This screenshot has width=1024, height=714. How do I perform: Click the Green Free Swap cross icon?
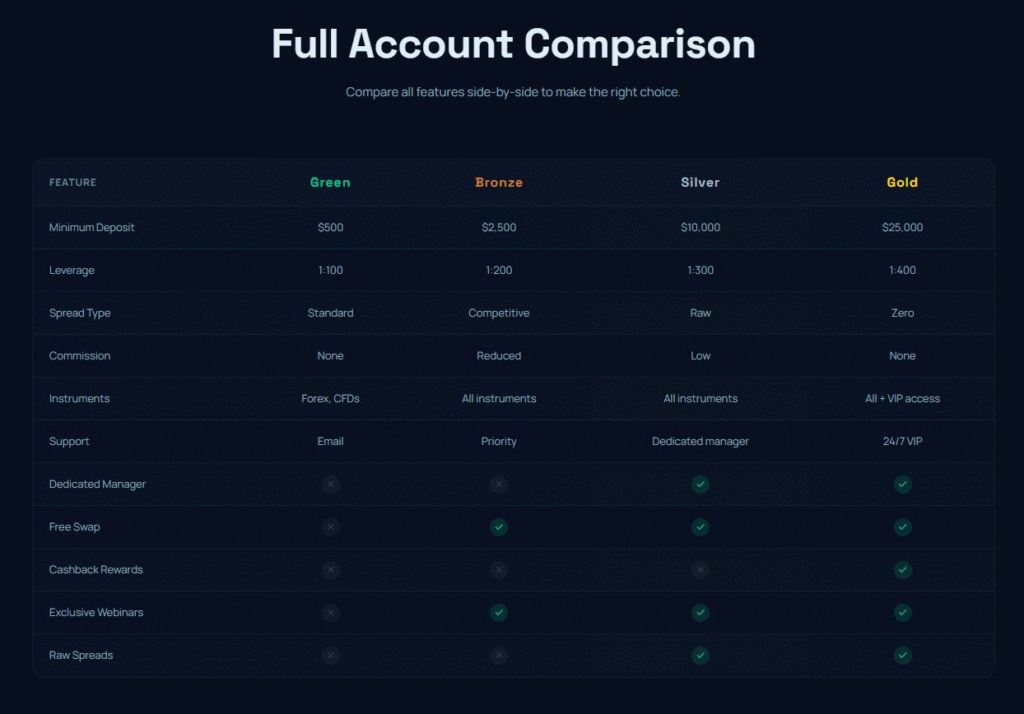tap(330, 527)
